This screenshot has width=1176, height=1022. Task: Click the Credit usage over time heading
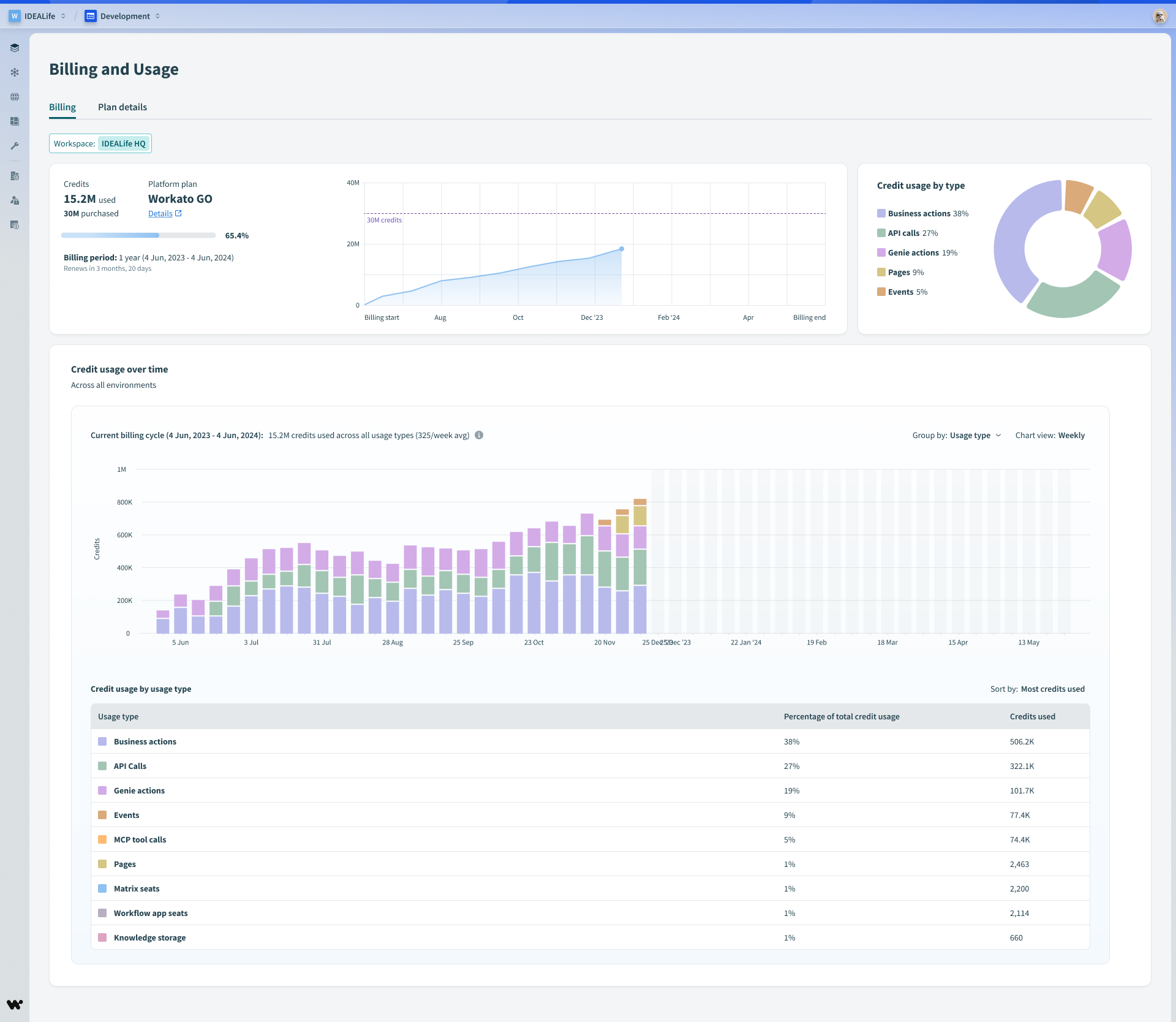click(x=119, y=369)
